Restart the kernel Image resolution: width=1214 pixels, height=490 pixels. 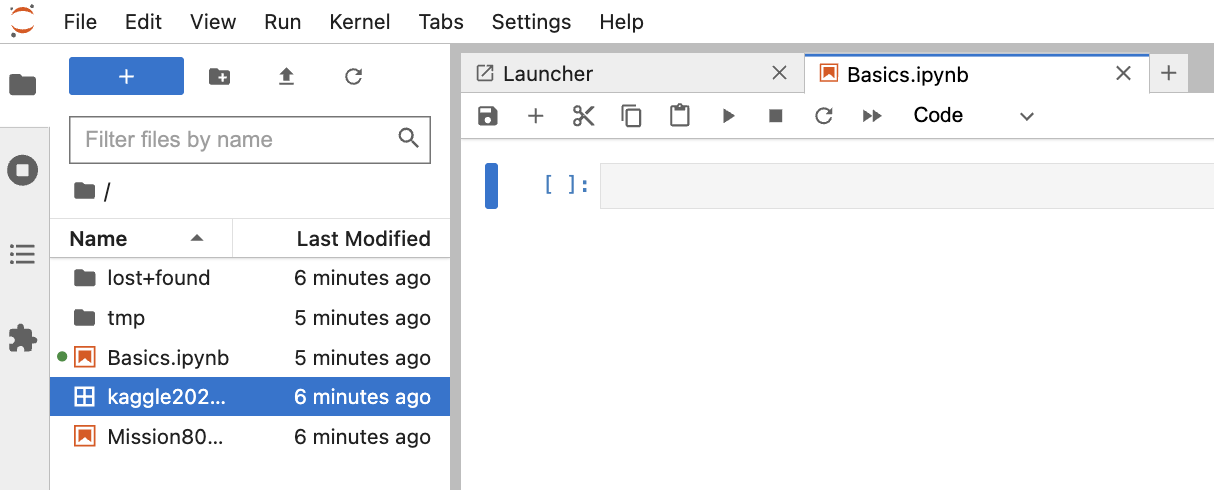click(824, 116)
